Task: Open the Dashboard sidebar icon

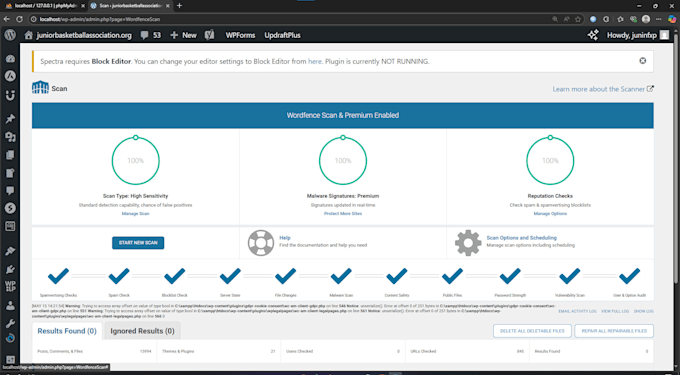Action: coord(10,59)
